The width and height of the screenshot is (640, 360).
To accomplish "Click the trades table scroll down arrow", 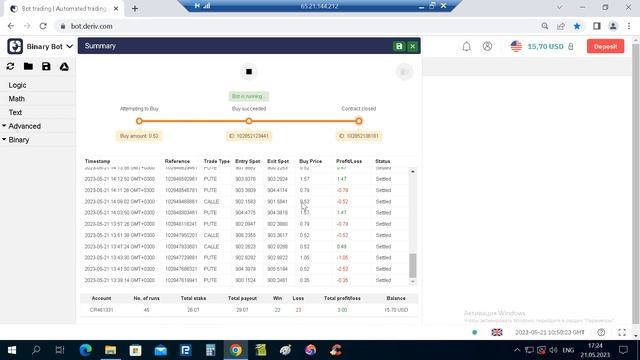I will (413, 282).
